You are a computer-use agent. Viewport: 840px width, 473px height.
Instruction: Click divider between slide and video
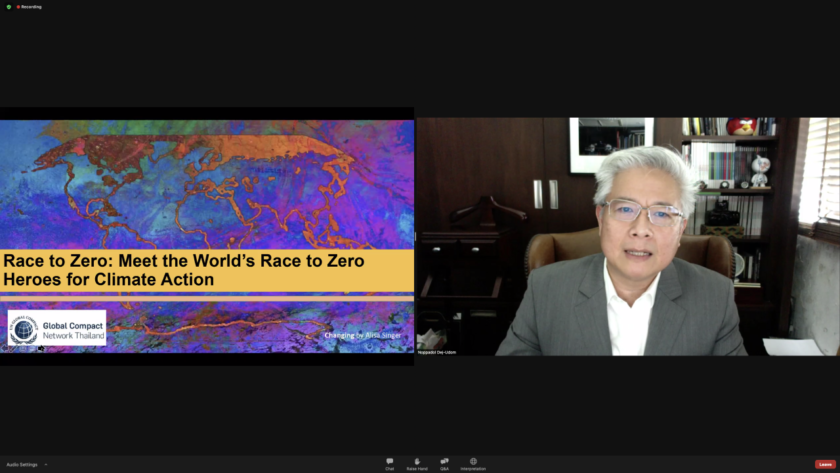click(x=415, y=237)
